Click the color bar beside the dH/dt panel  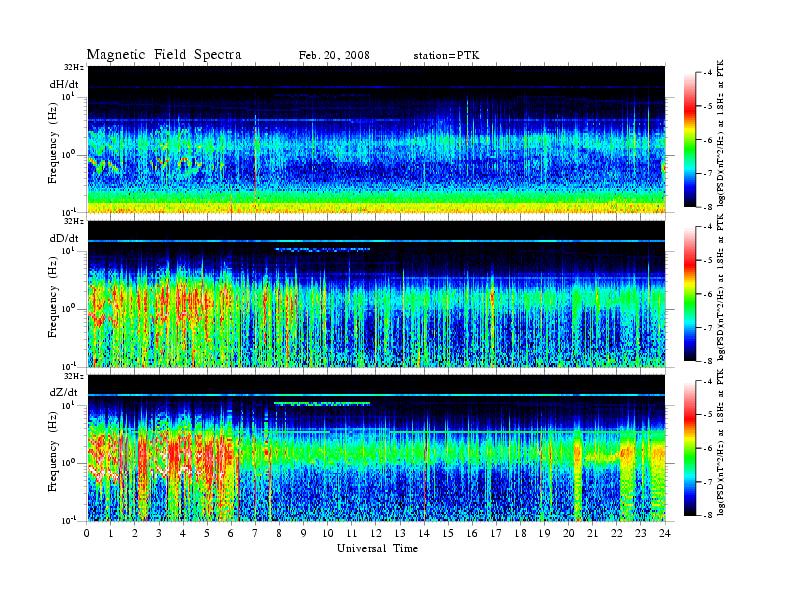[x=690, y=140]
